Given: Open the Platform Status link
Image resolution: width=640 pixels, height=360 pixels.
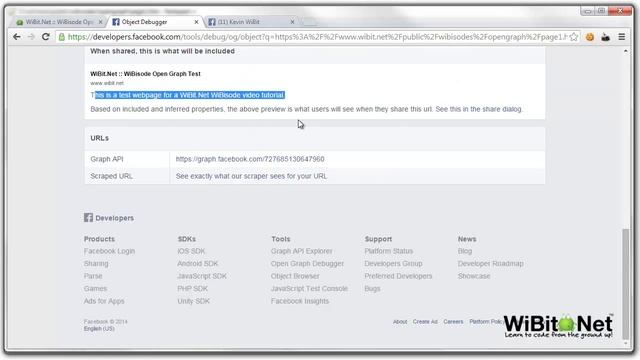Looking at the screenshot, I should [389, 251].
